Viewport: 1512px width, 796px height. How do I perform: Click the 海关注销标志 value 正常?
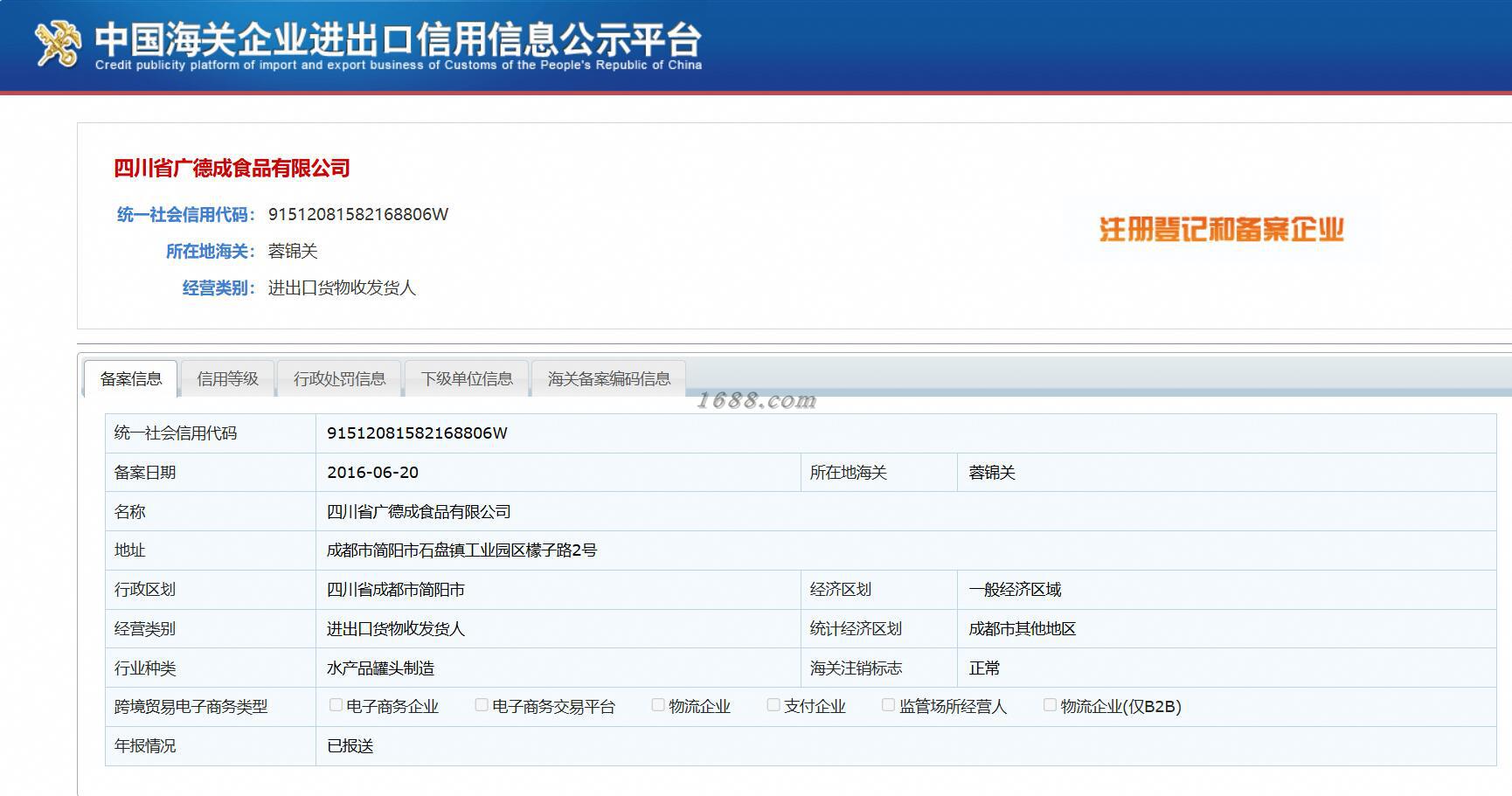(x=984, y=668)
